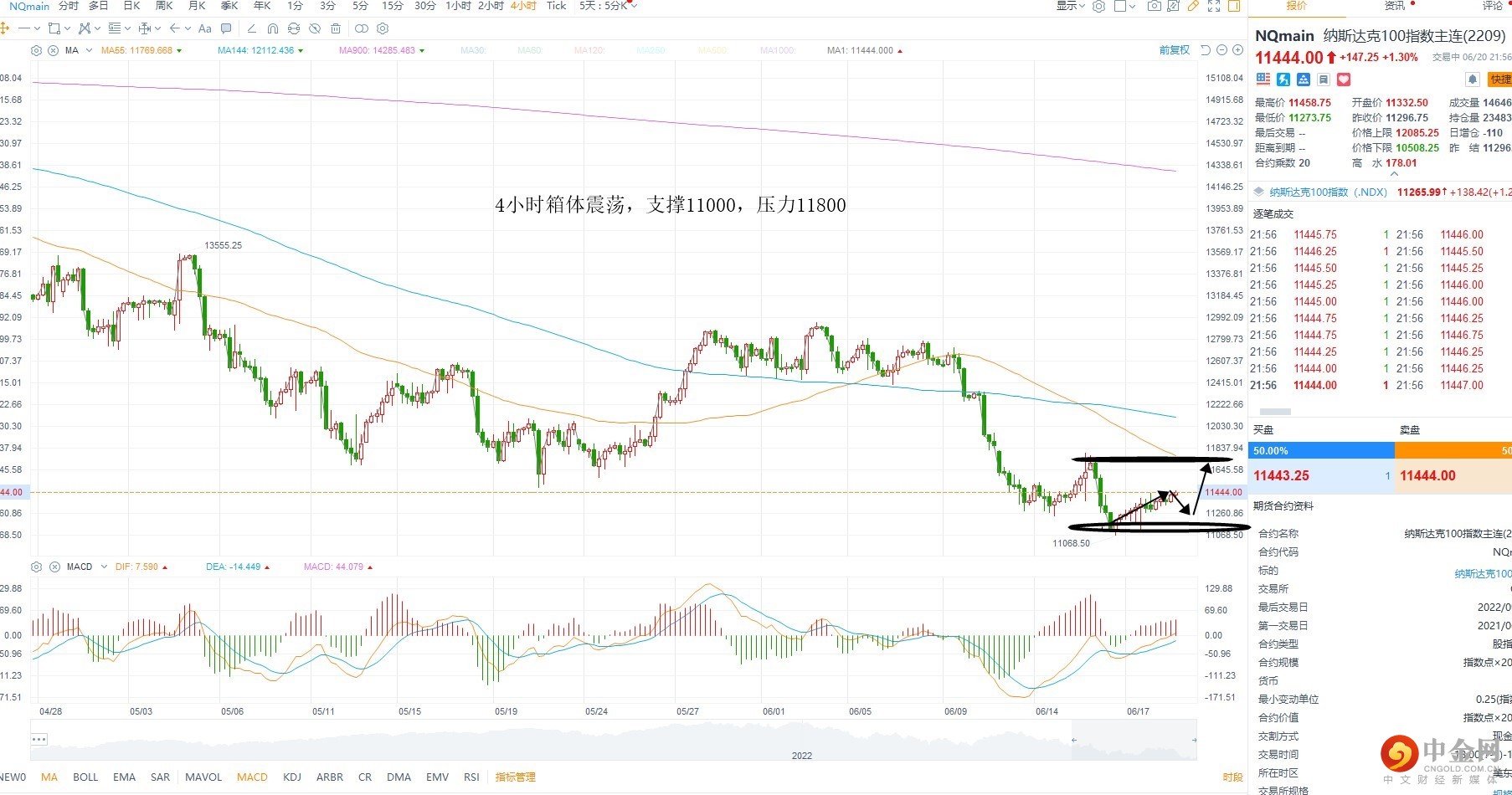Viewport: 1512px width, 795px height.
Task: Open the 显示 display dropdown
Action: [1070, 6]
